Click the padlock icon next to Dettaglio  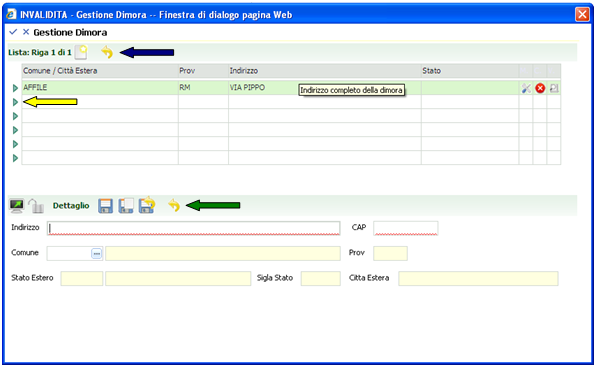(x=36, y=206)
